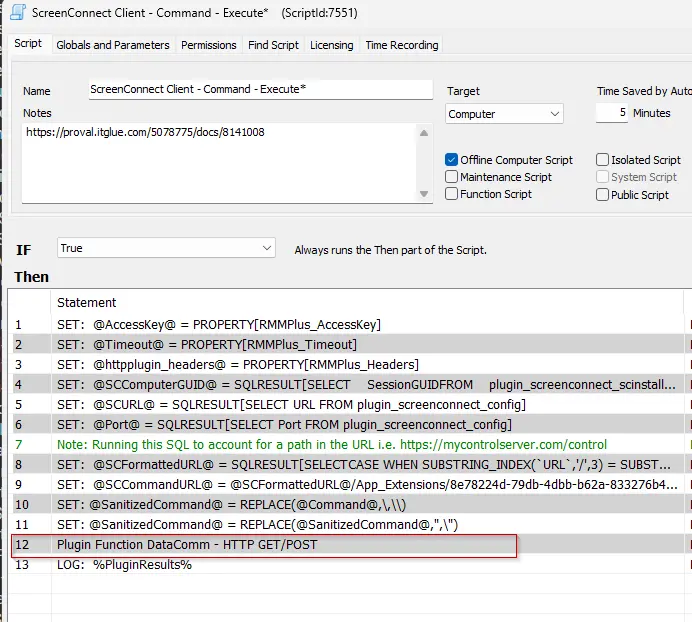692x622 pixels.
Task: Click the script window title icon
Action: coord(18,12)
